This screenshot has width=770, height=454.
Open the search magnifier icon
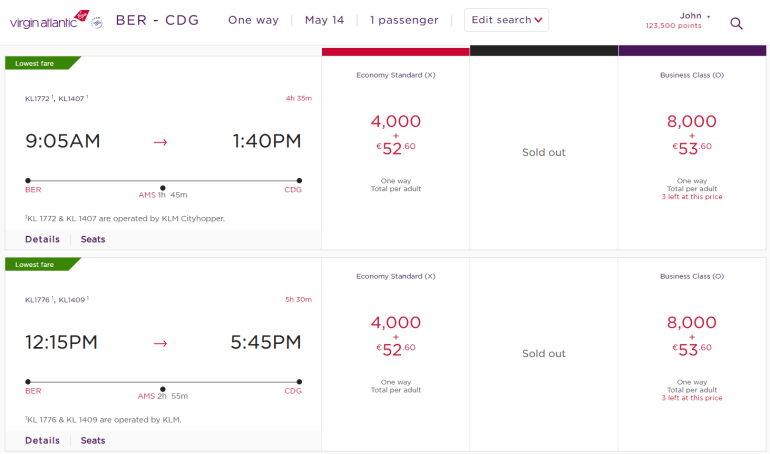pos(737,23)
